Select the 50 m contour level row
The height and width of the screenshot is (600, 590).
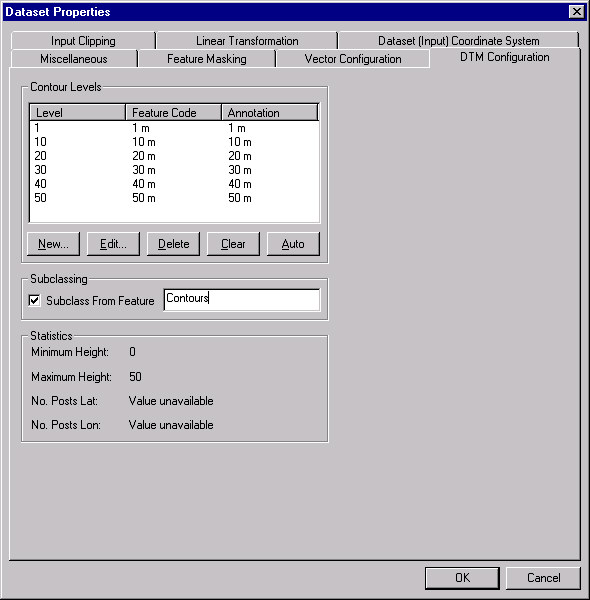coord(174,198)
